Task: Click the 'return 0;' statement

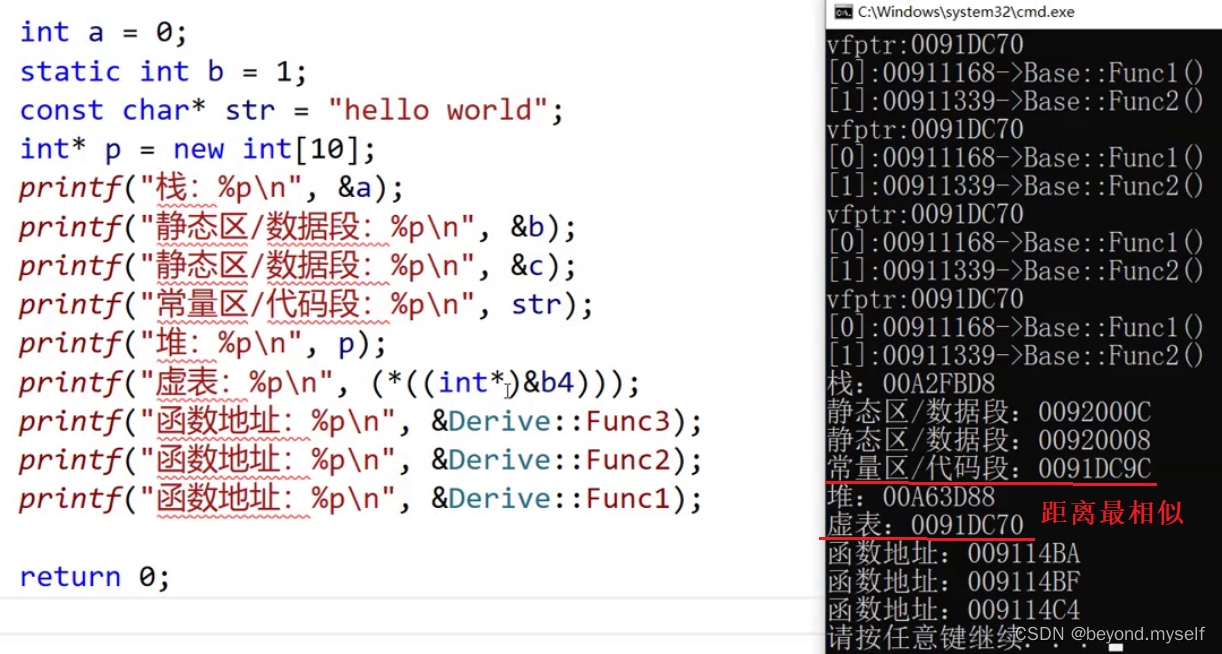Action: [x=95, y=577]
